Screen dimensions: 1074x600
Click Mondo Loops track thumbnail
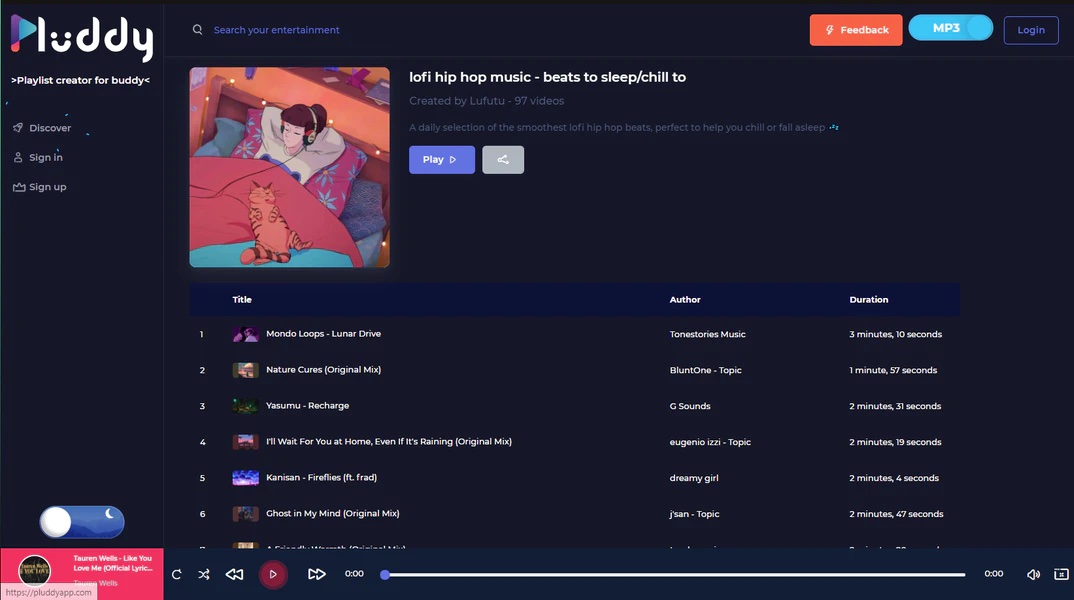[x=245, y=334]
